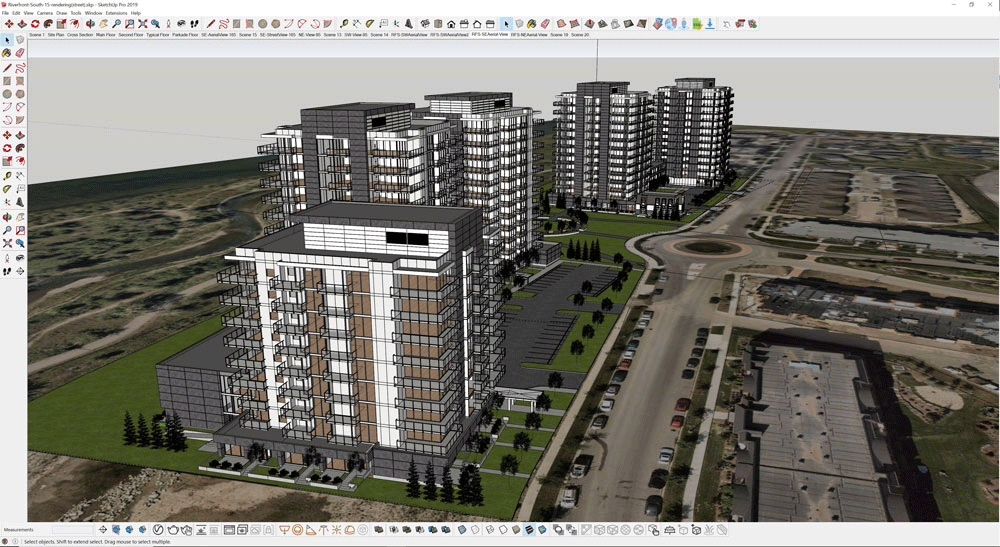The height and width of the screenshot is (547, 1000).
Task: Switch to the Scene 15 tab
Action: [x=247, y=34]
